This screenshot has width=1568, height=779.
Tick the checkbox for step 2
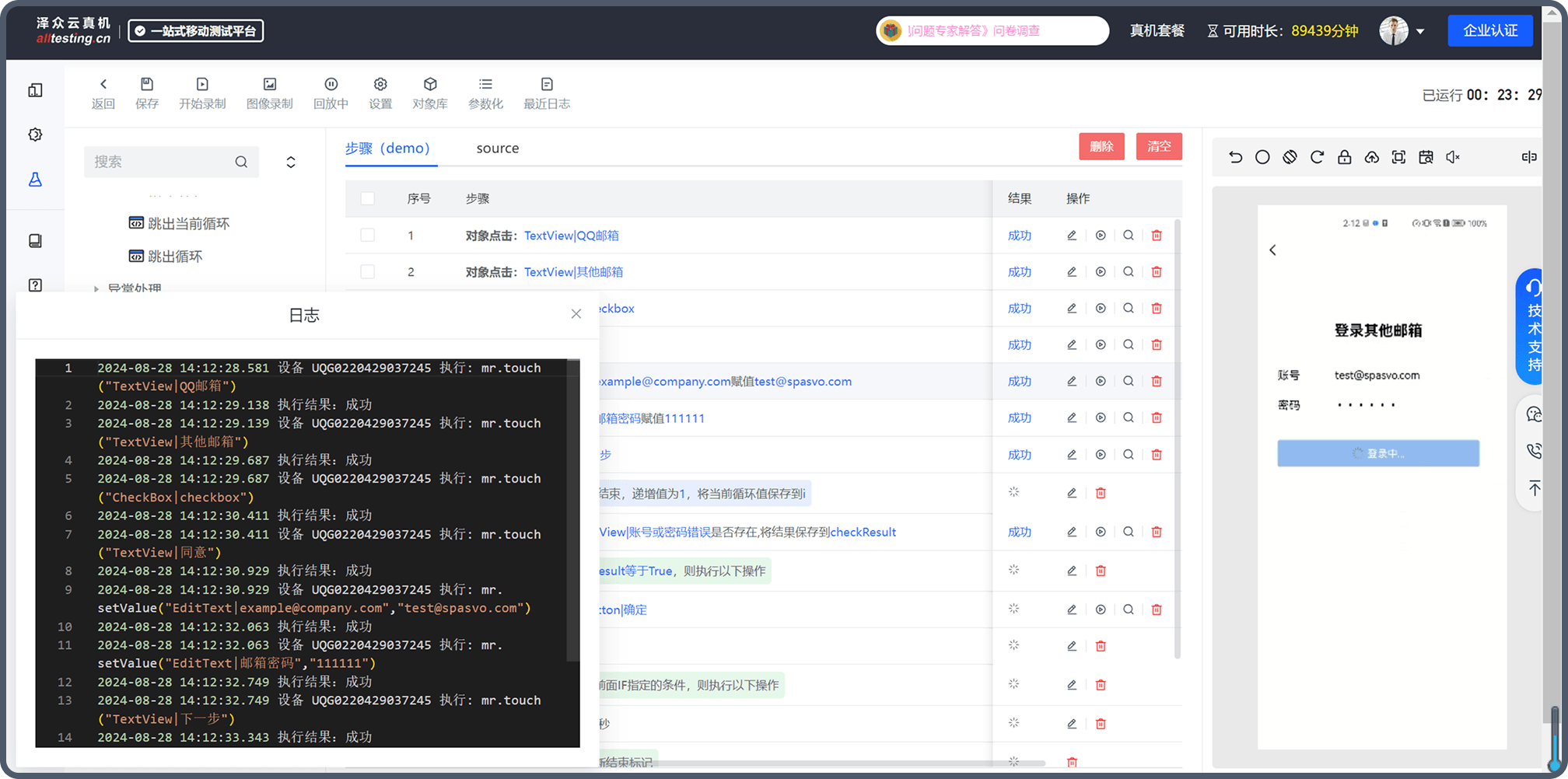[368, 271]
